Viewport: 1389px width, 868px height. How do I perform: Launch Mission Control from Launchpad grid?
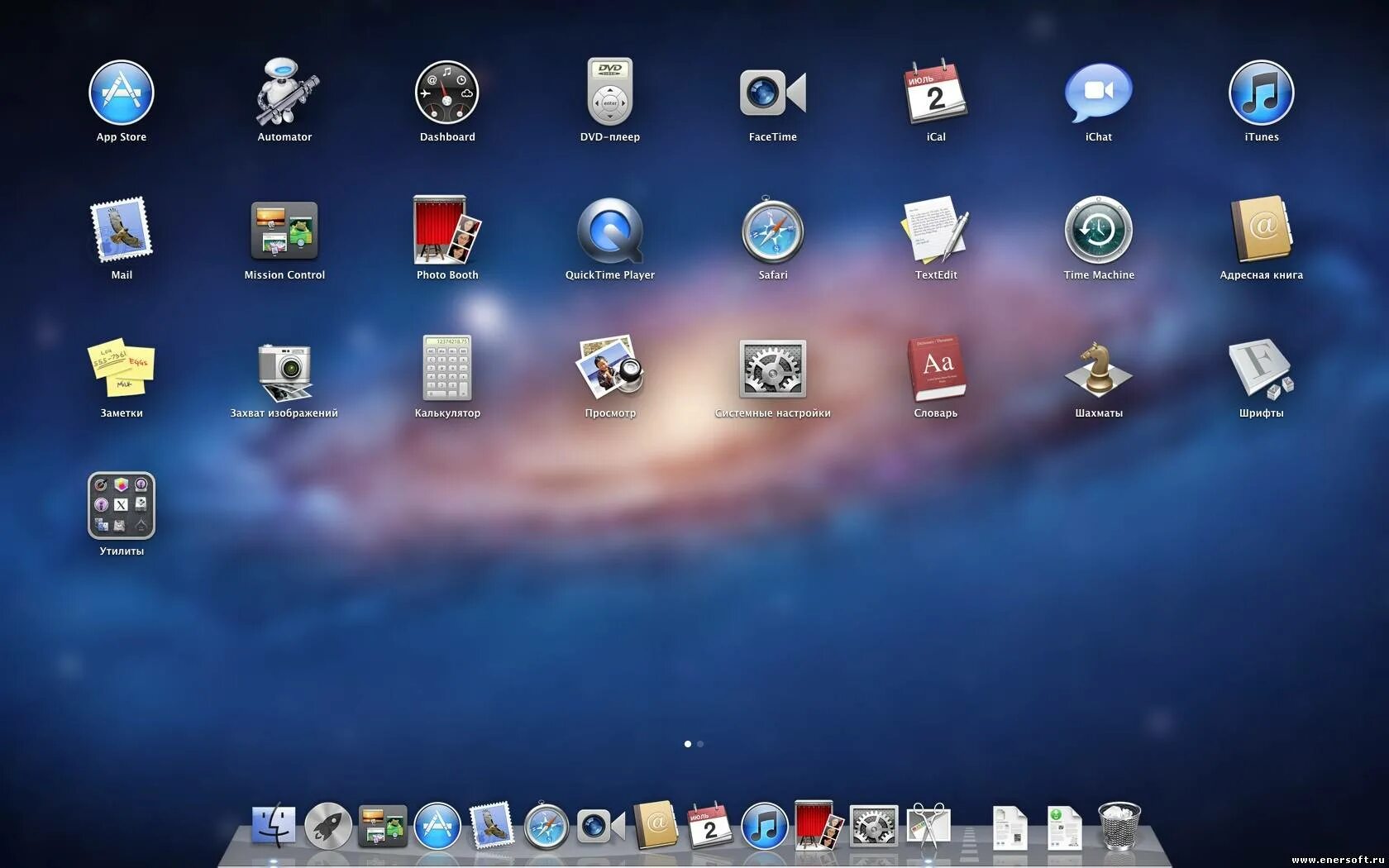pyautogui.click(x=284, y=231)
